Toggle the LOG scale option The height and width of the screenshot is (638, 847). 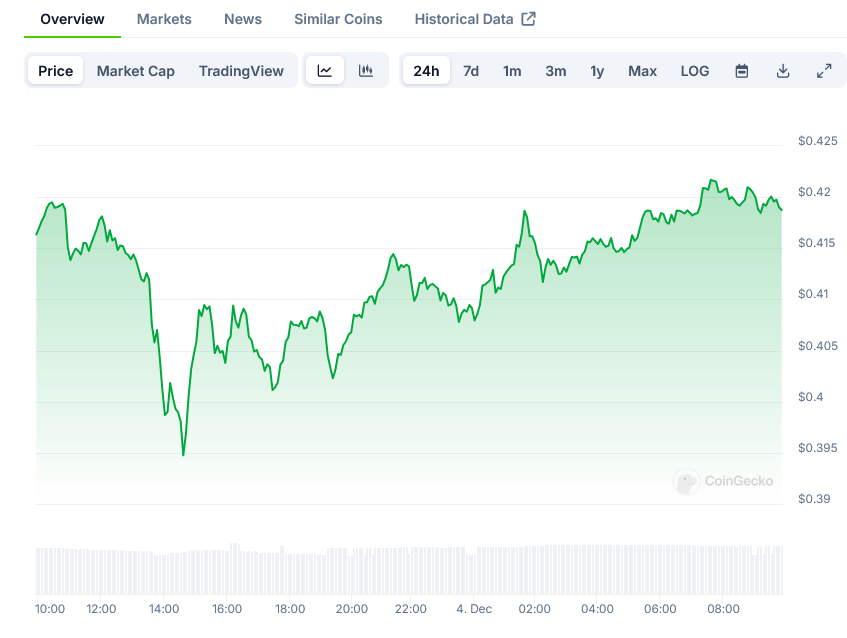point(694,71)
